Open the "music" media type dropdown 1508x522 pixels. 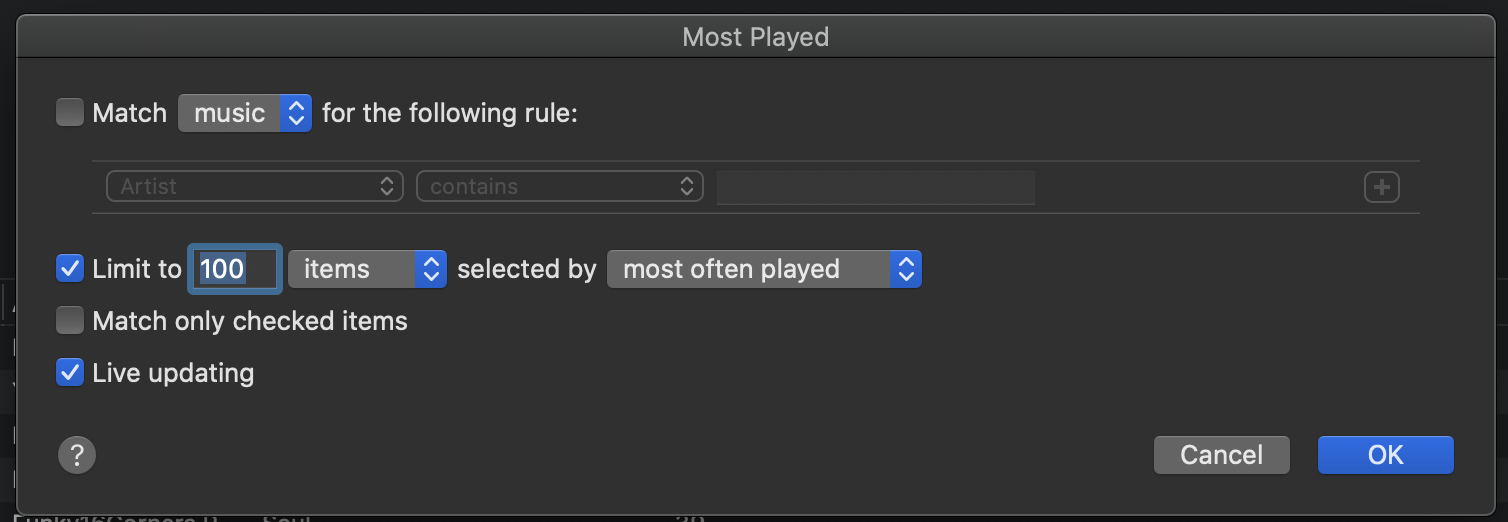245,113
